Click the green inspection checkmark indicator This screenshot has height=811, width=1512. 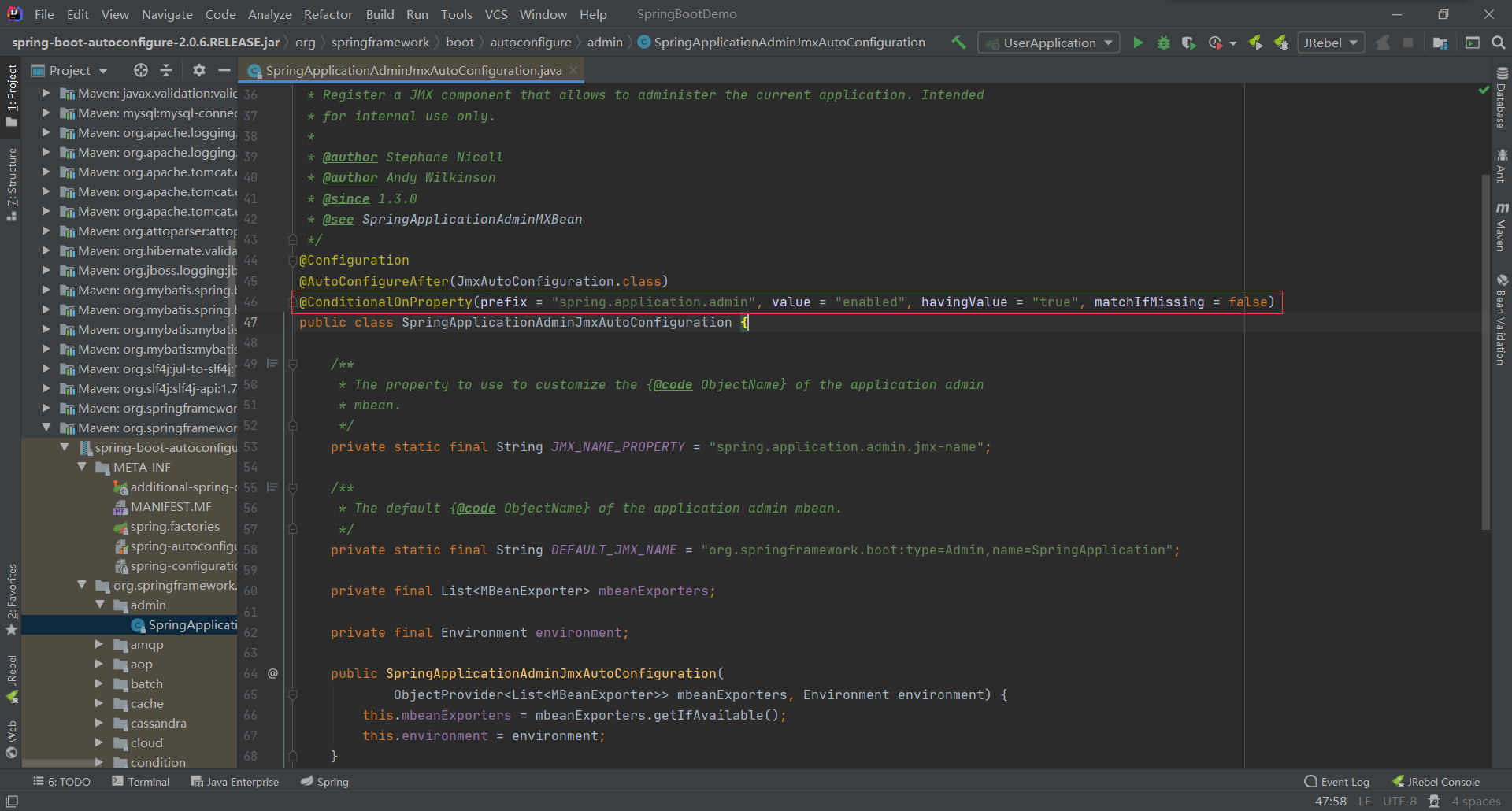(x=1484, y=91)
